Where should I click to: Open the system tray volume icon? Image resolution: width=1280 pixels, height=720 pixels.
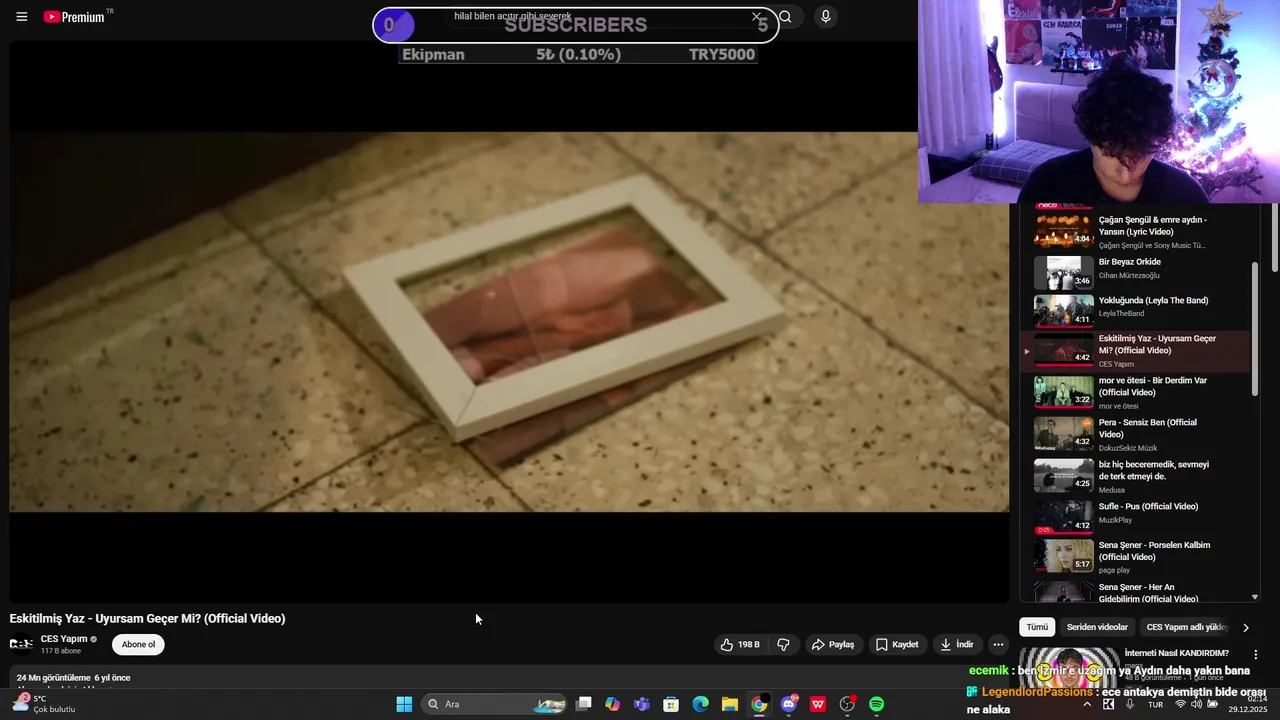(1196, 704)
